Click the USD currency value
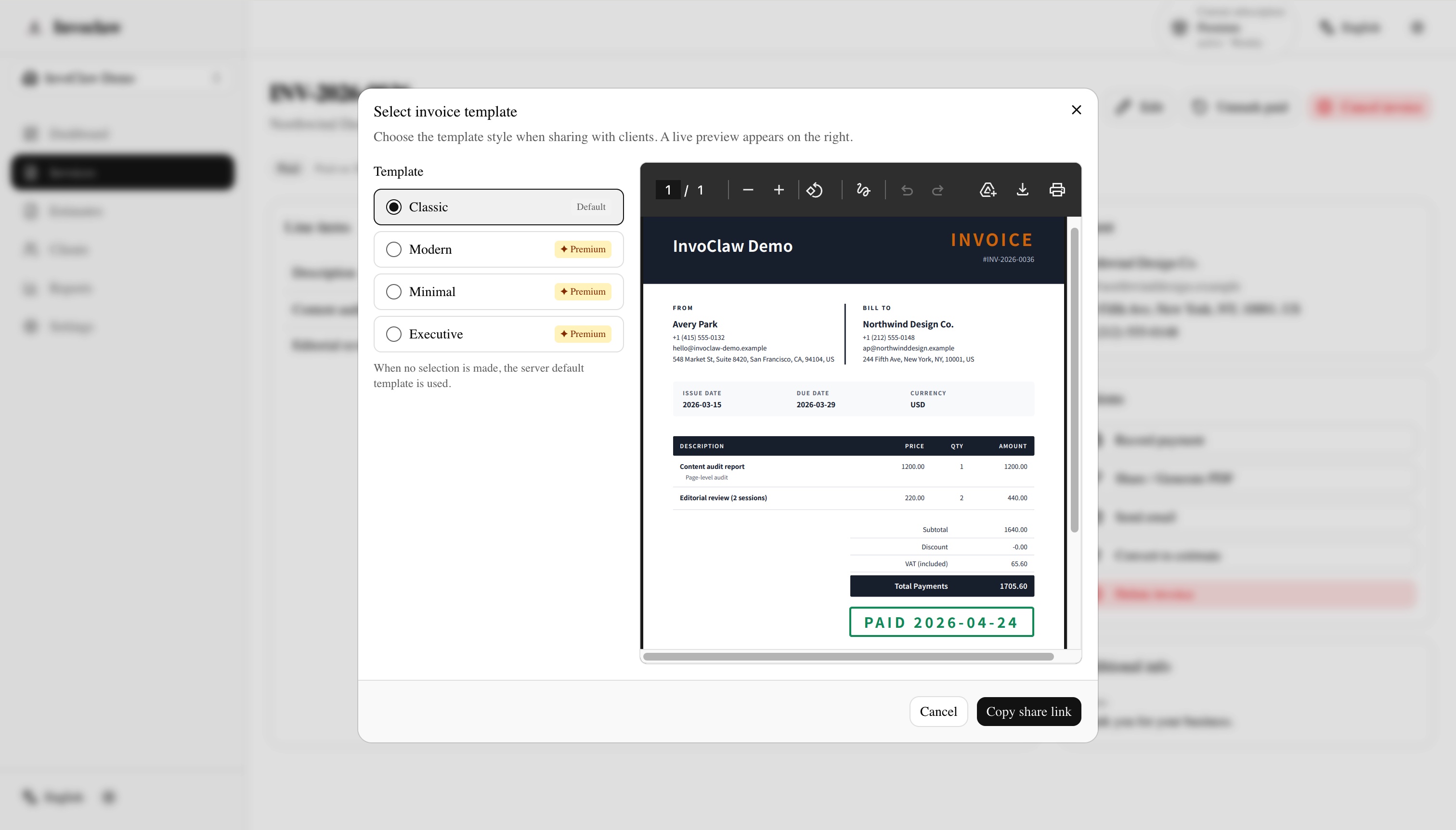This screenshot has width=1456, height=830. [x=917, y=405]
